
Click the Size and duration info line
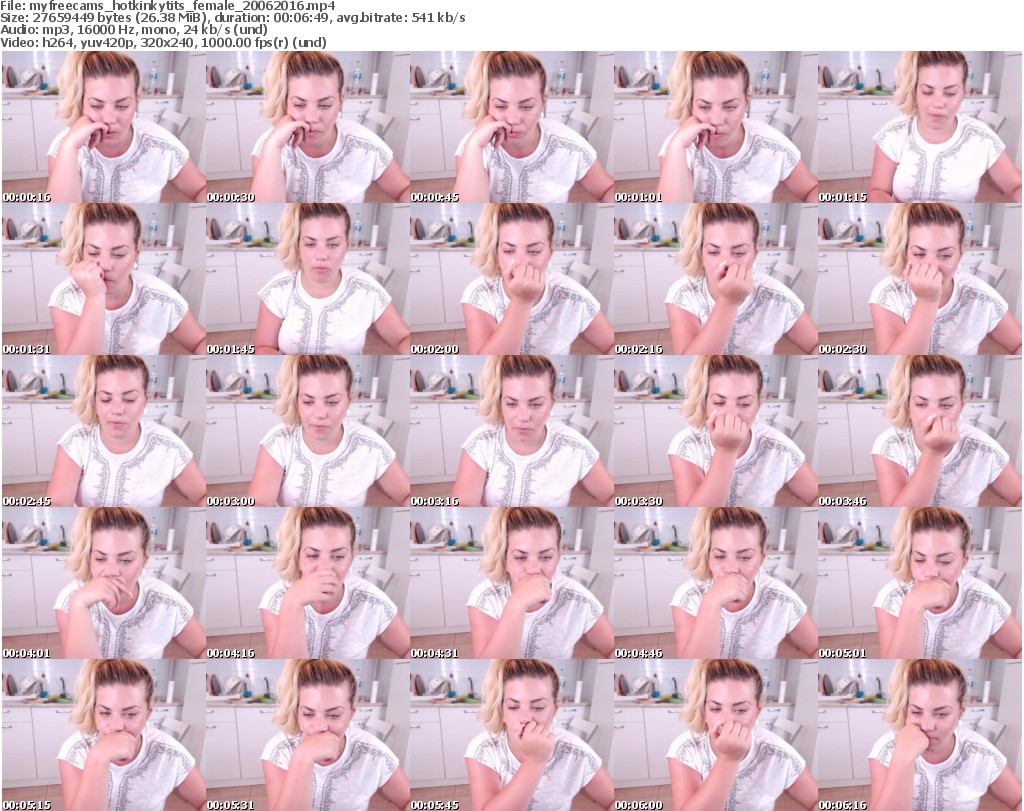point(232,18)
